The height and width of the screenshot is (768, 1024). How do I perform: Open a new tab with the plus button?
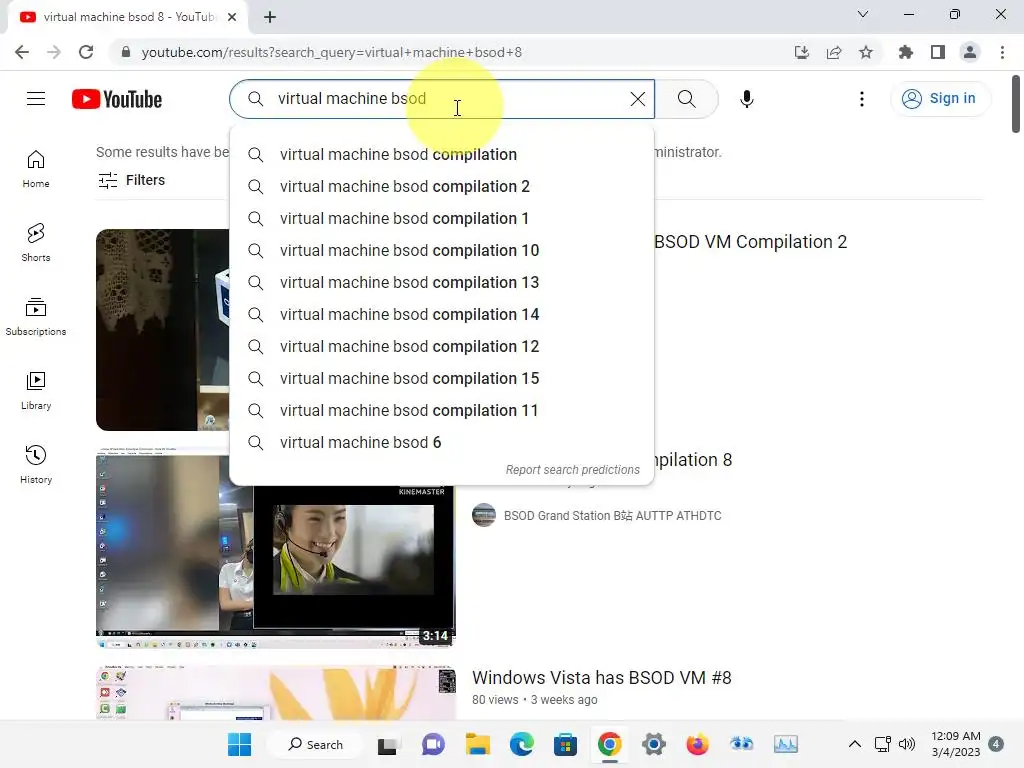click(270, 17)
